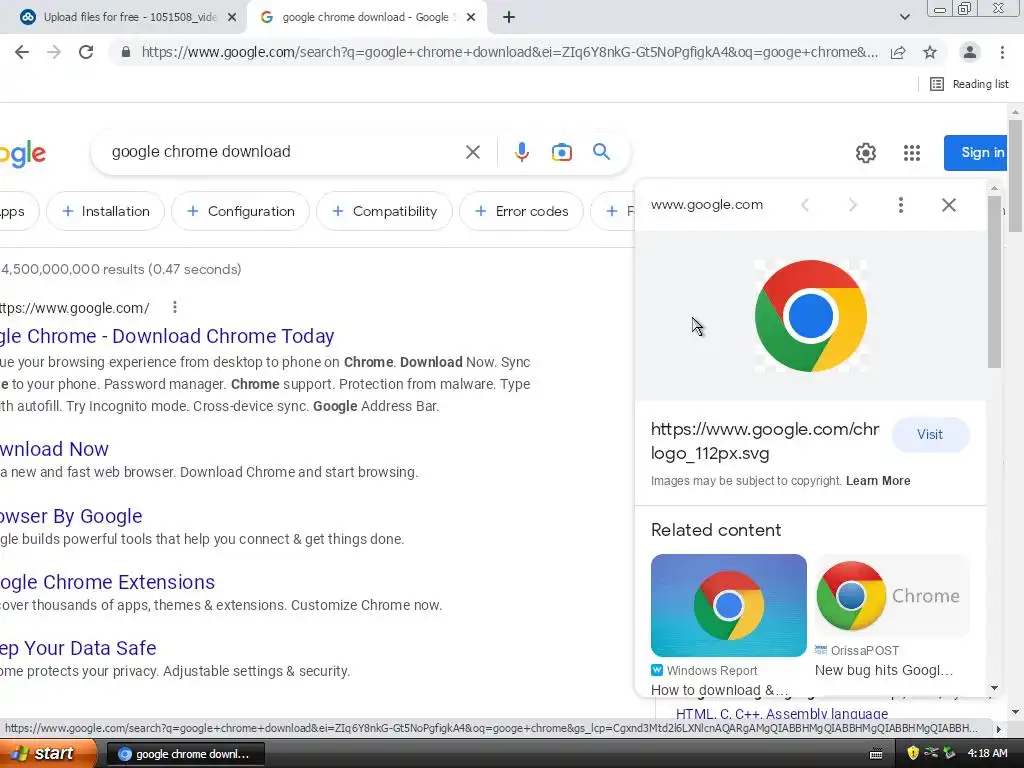Click the 4:18 AM clock
Image resolution: width=1024 pixels, height=768 pixels.
click(987, 753)
